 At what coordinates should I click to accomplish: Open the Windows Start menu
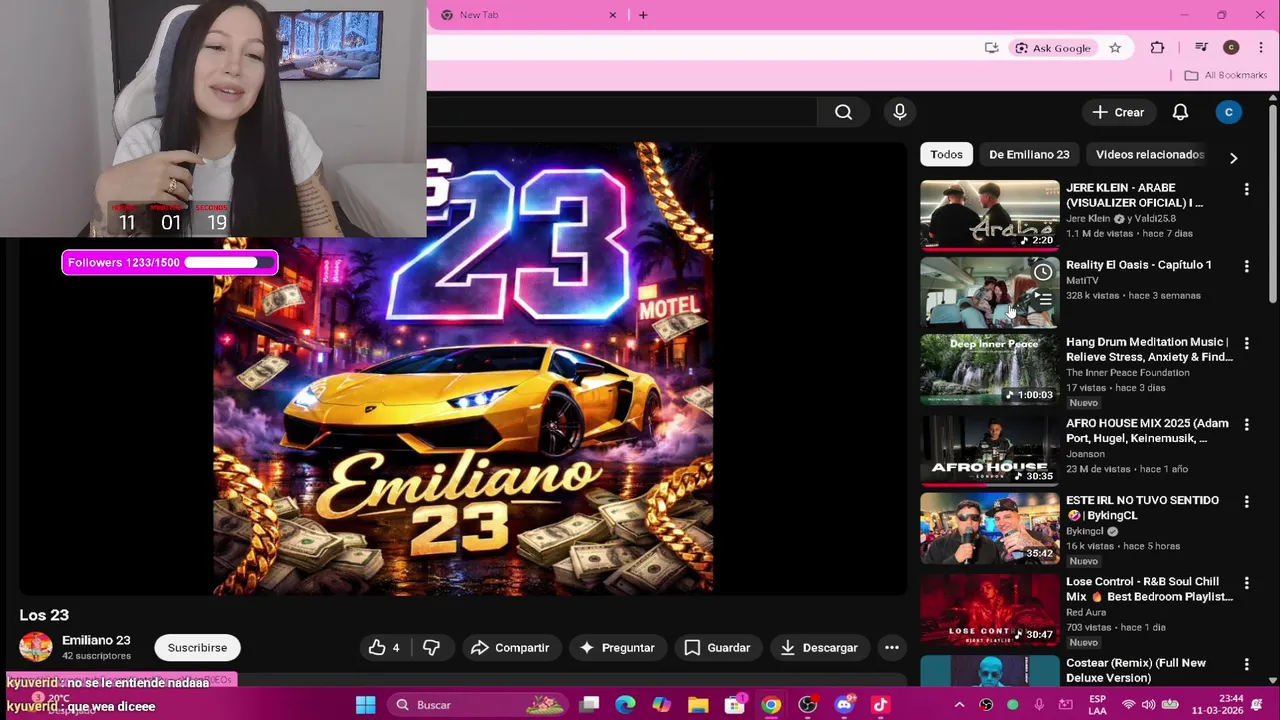tap(366, 705)
